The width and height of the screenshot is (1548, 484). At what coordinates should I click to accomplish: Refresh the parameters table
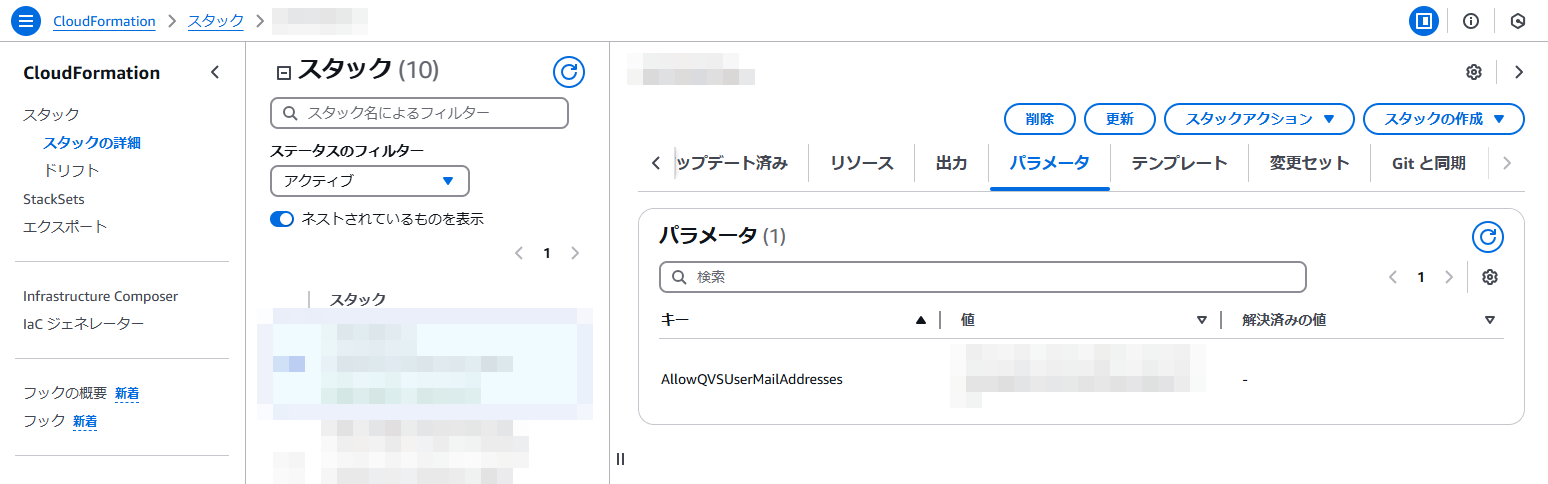click(1487, 237)
